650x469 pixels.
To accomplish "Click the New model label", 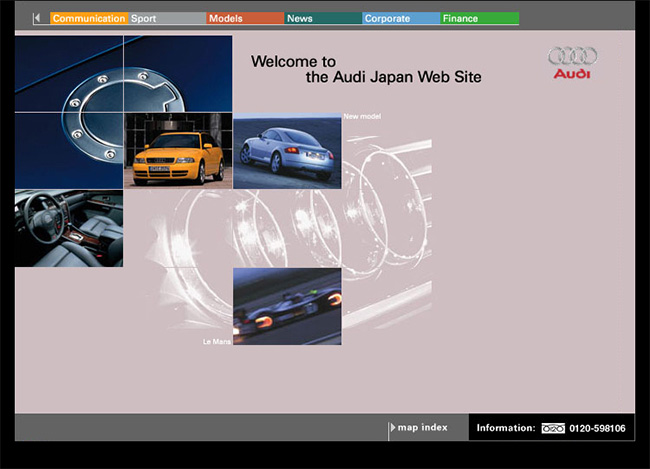I will (x=362, y=117).
